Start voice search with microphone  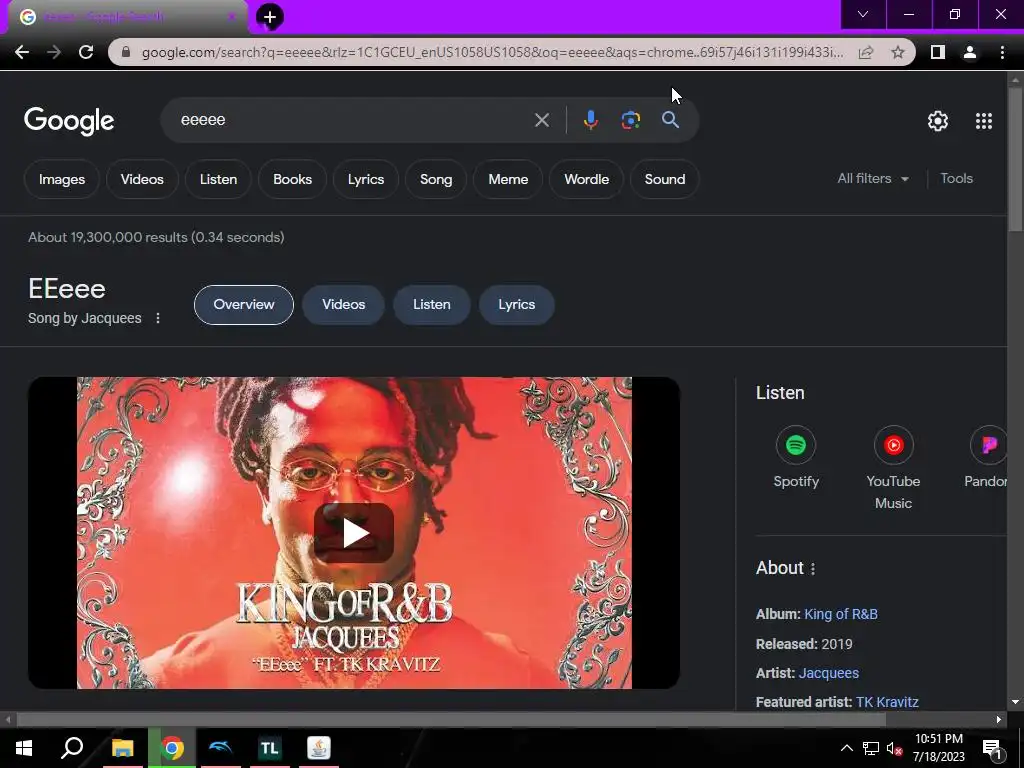(590, 120)
